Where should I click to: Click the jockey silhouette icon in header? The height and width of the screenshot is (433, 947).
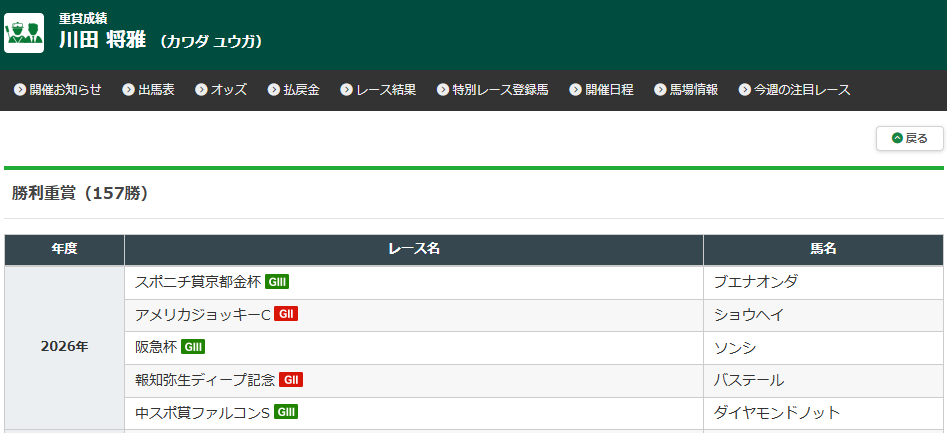point(24,33)
